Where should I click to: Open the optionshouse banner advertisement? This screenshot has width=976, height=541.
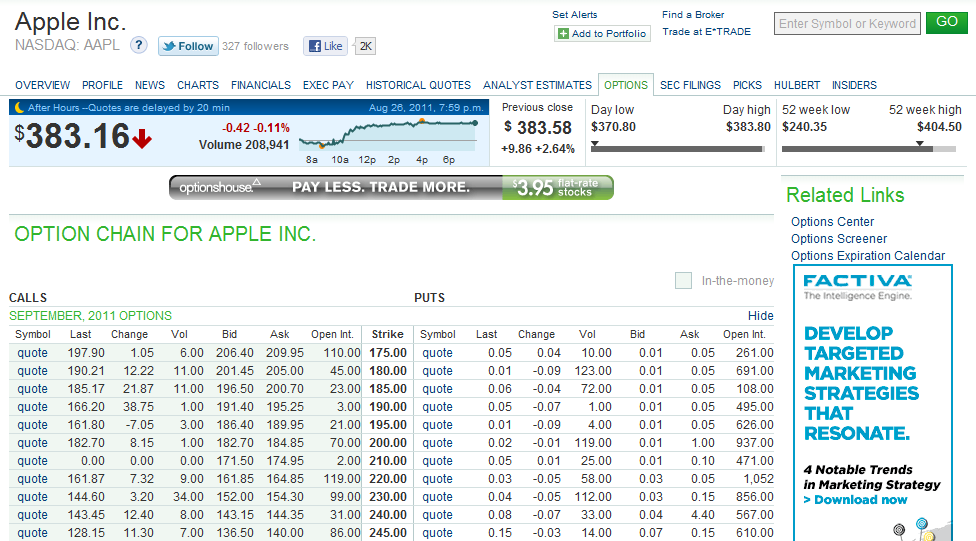[392, 187]
